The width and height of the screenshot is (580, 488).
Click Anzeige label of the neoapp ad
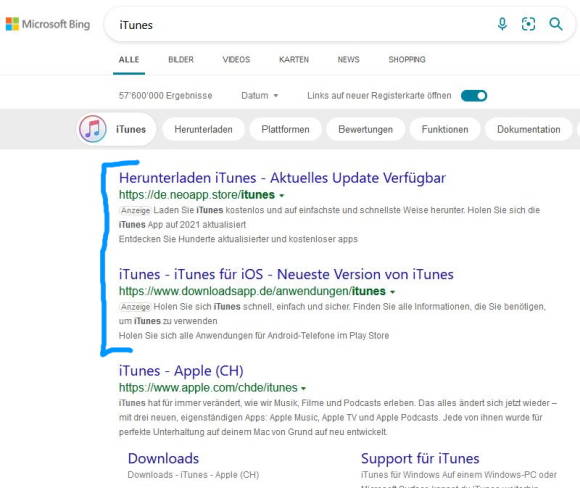135,211
